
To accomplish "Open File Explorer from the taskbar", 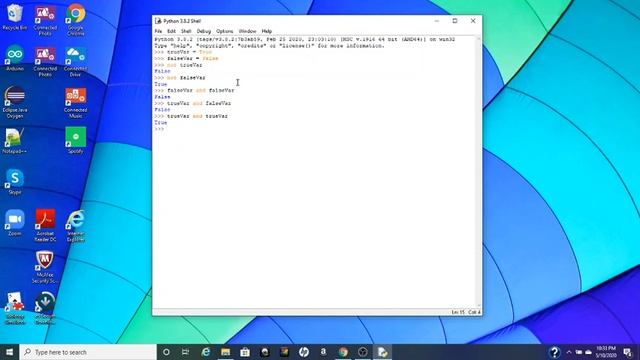I will coord(225,352).
